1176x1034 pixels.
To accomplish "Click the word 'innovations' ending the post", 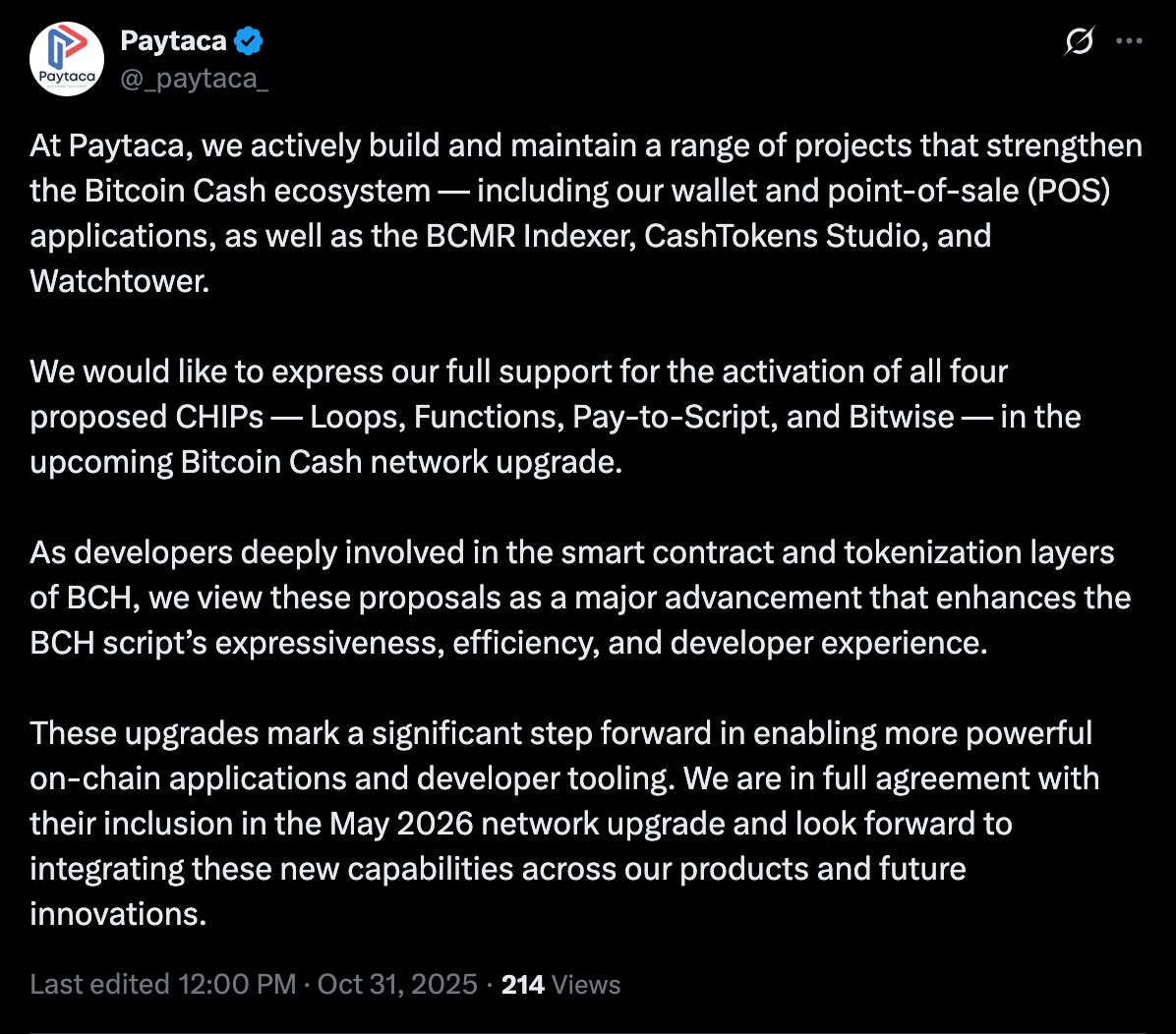I will pos(116,914).
